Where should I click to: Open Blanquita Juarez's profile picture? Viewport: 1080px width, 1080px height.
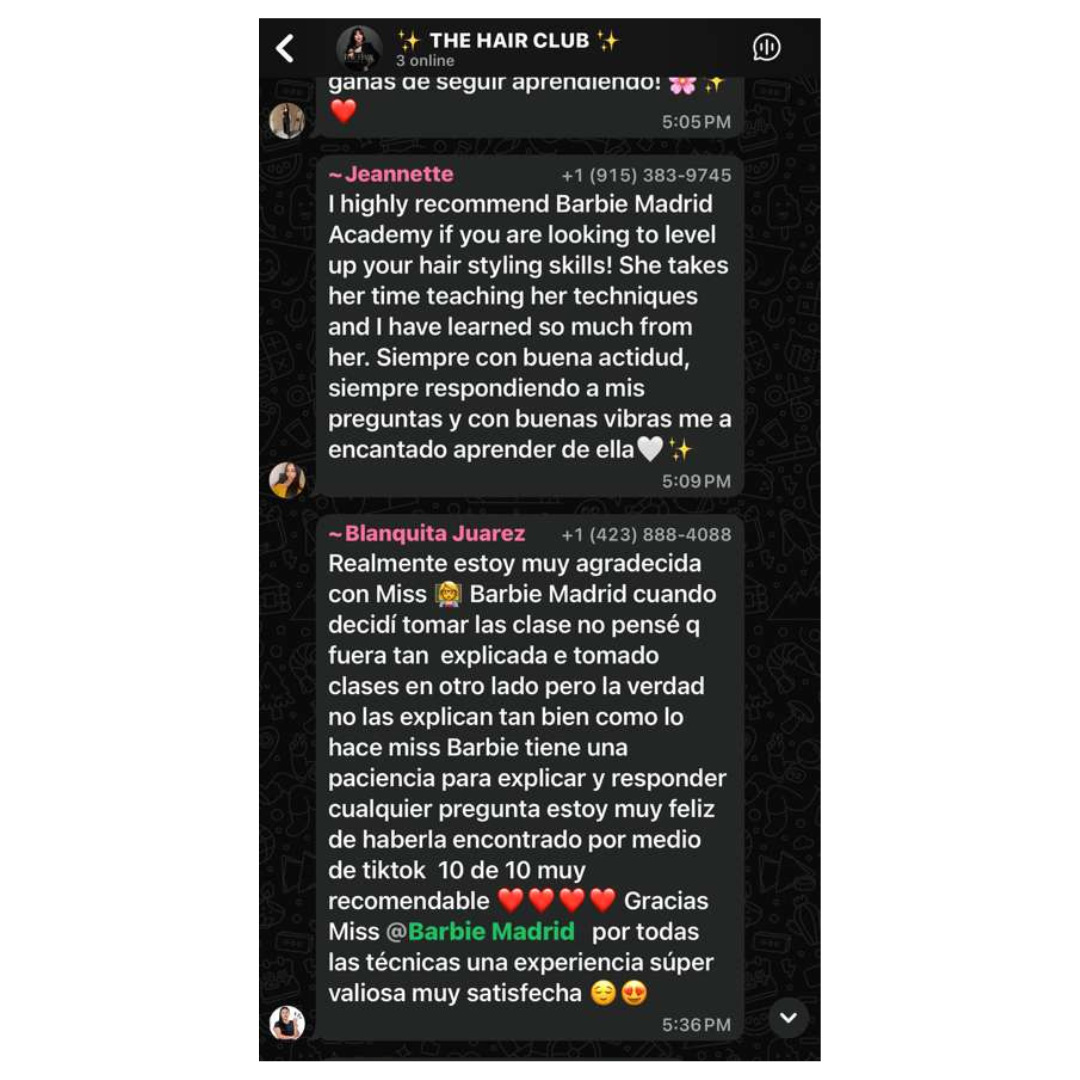(x=287, y=1022)
